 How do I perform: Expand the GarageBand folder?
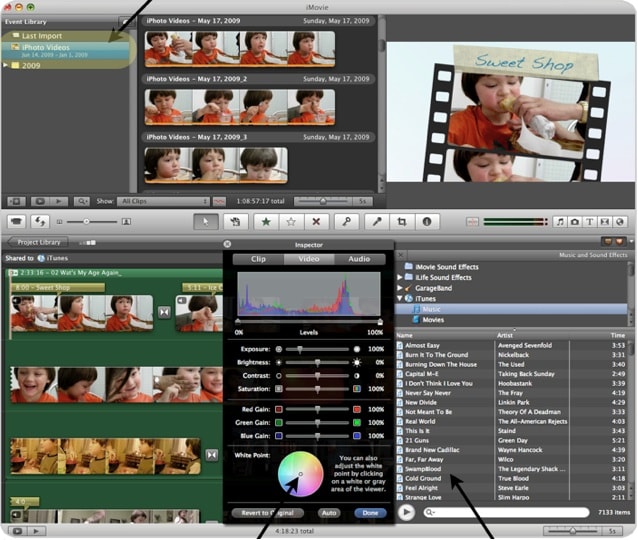coord(400,288)
